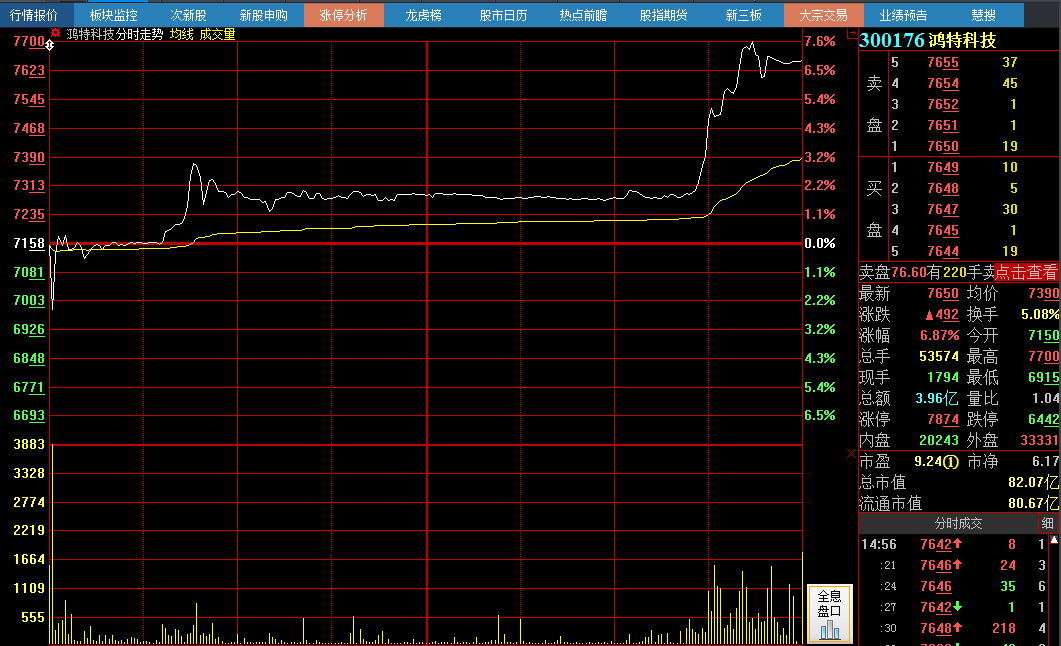Viewport: 1061px width, 646px height.
Task: Switch to the 行情报价 tab
Action: (34, 15)
